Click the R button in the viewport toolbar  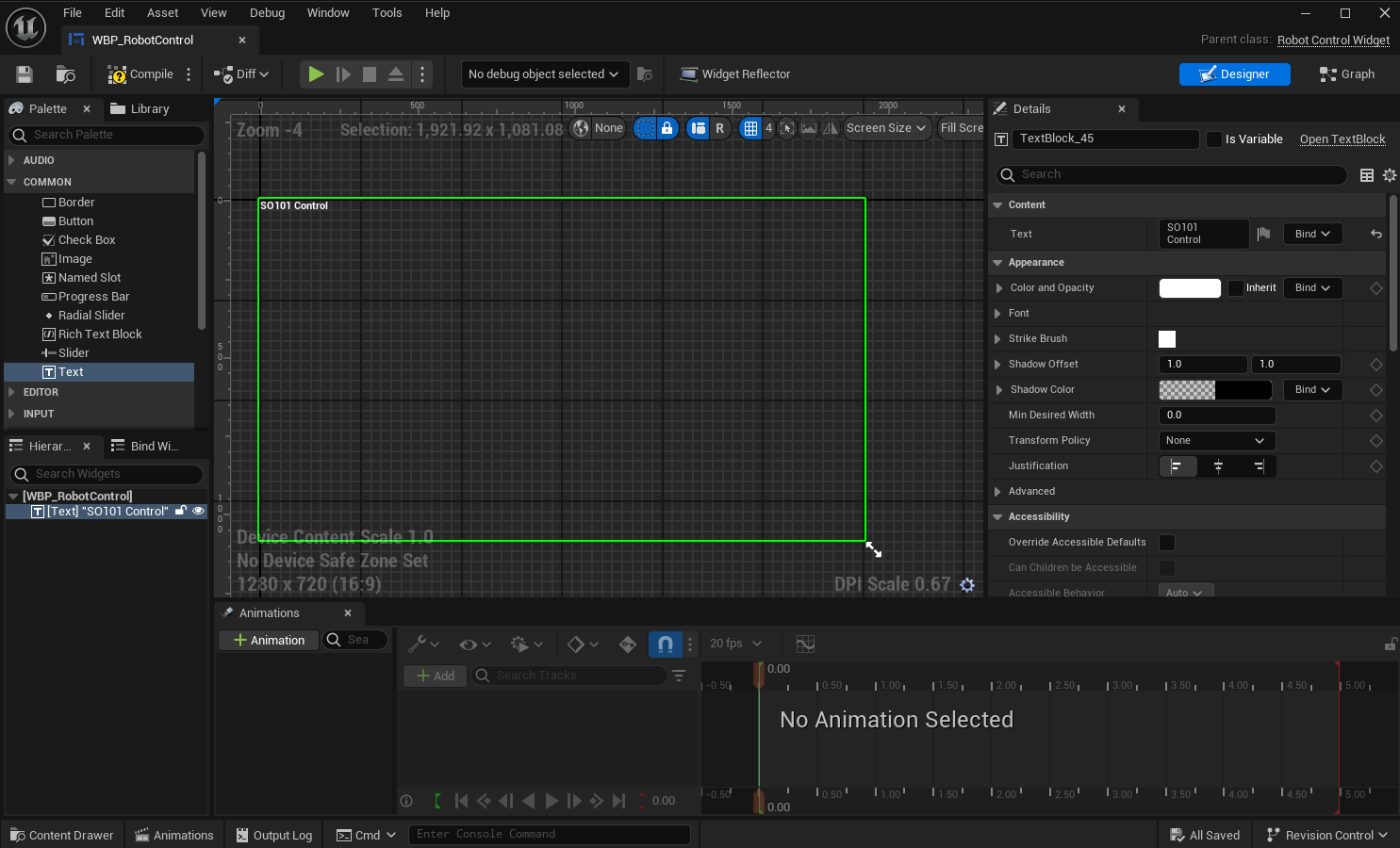pos(720,128)
